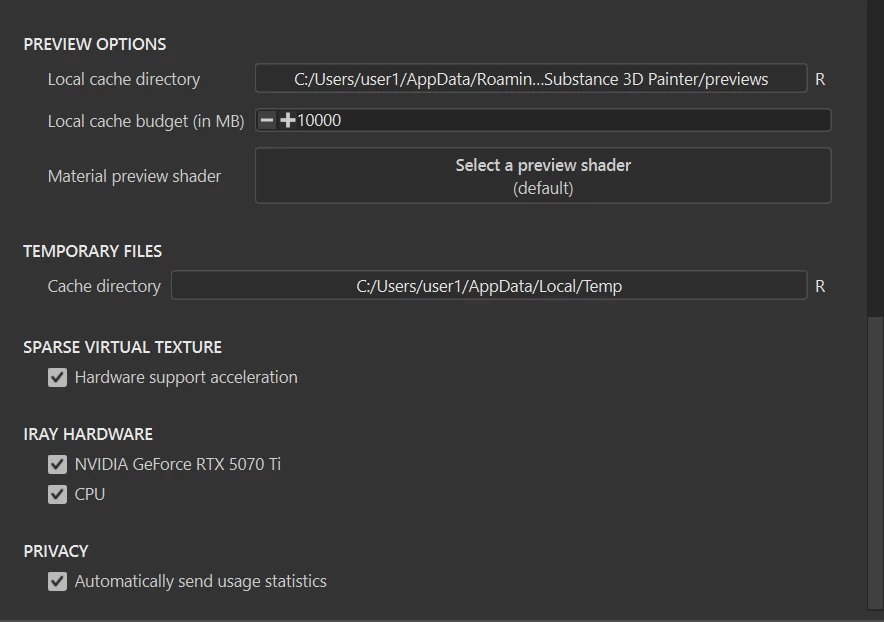Click the minus icon for cache budget
Image resolution: width=884 pixels, height=622 pixels.
(x=267, y=121)
